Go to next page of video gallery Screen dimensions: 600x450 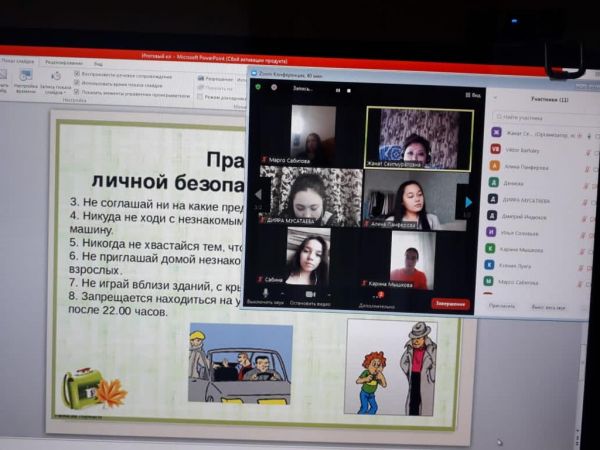pos(467,201)
